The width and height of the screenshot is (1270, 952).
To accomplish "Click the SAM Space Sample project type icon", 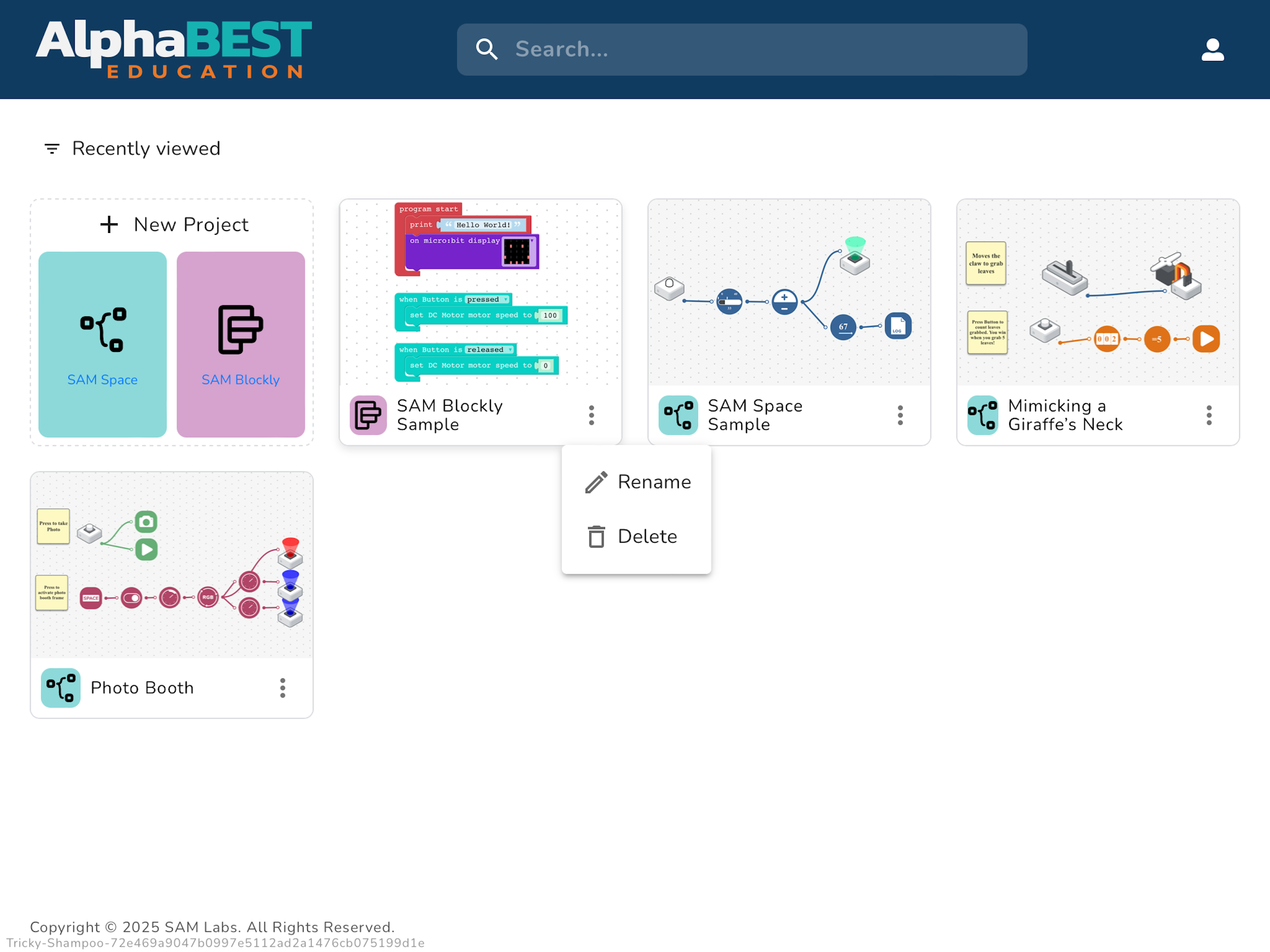I will coord(677,415).
